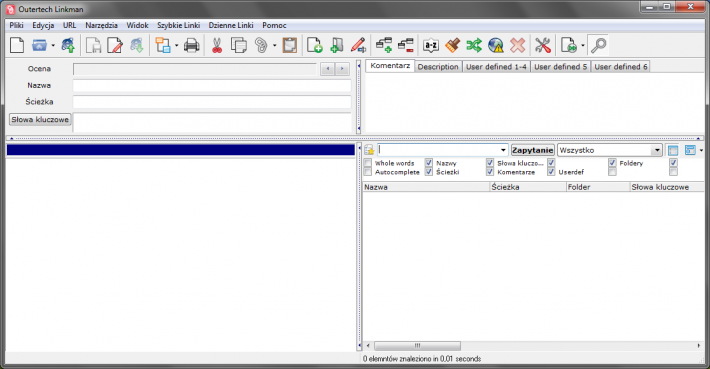This screenshot has height=369, width=710.
Task: Uncheck the Ścieżki search checkbox
Action: tap(429, 172)
